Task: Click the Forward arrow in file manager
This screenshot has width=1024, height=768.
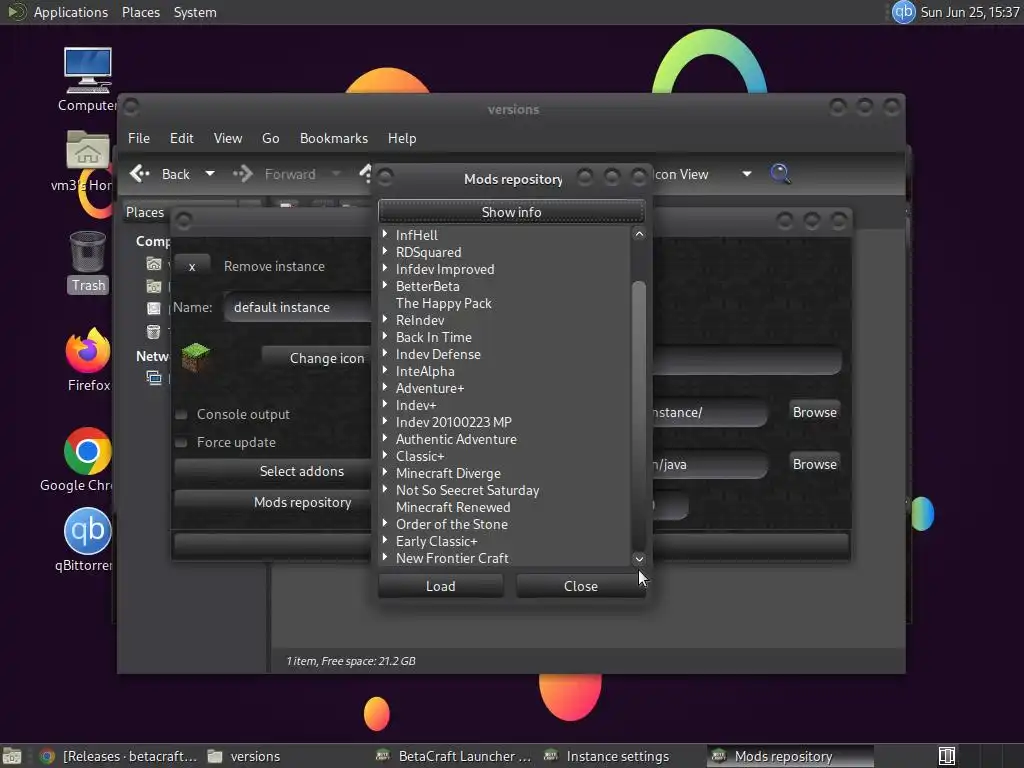Action: coord(243,174)
